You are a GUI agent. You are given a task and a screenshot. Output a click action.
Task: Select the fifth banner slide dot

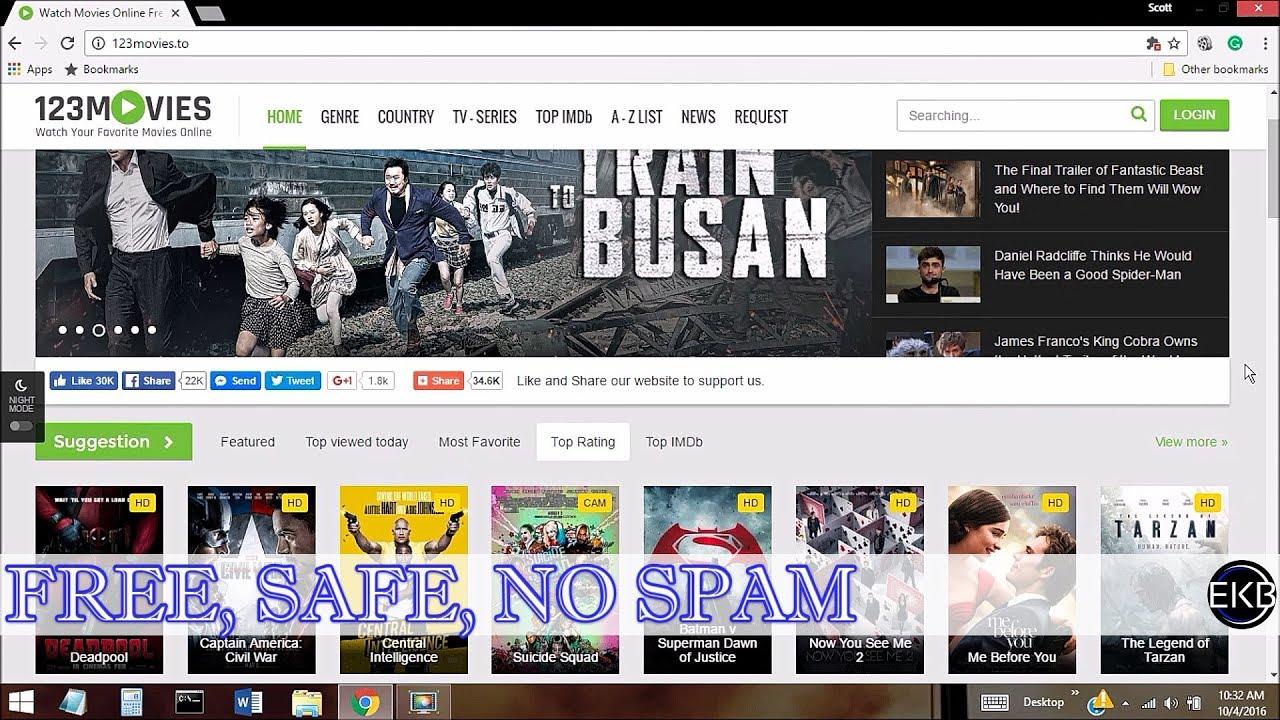135,330
